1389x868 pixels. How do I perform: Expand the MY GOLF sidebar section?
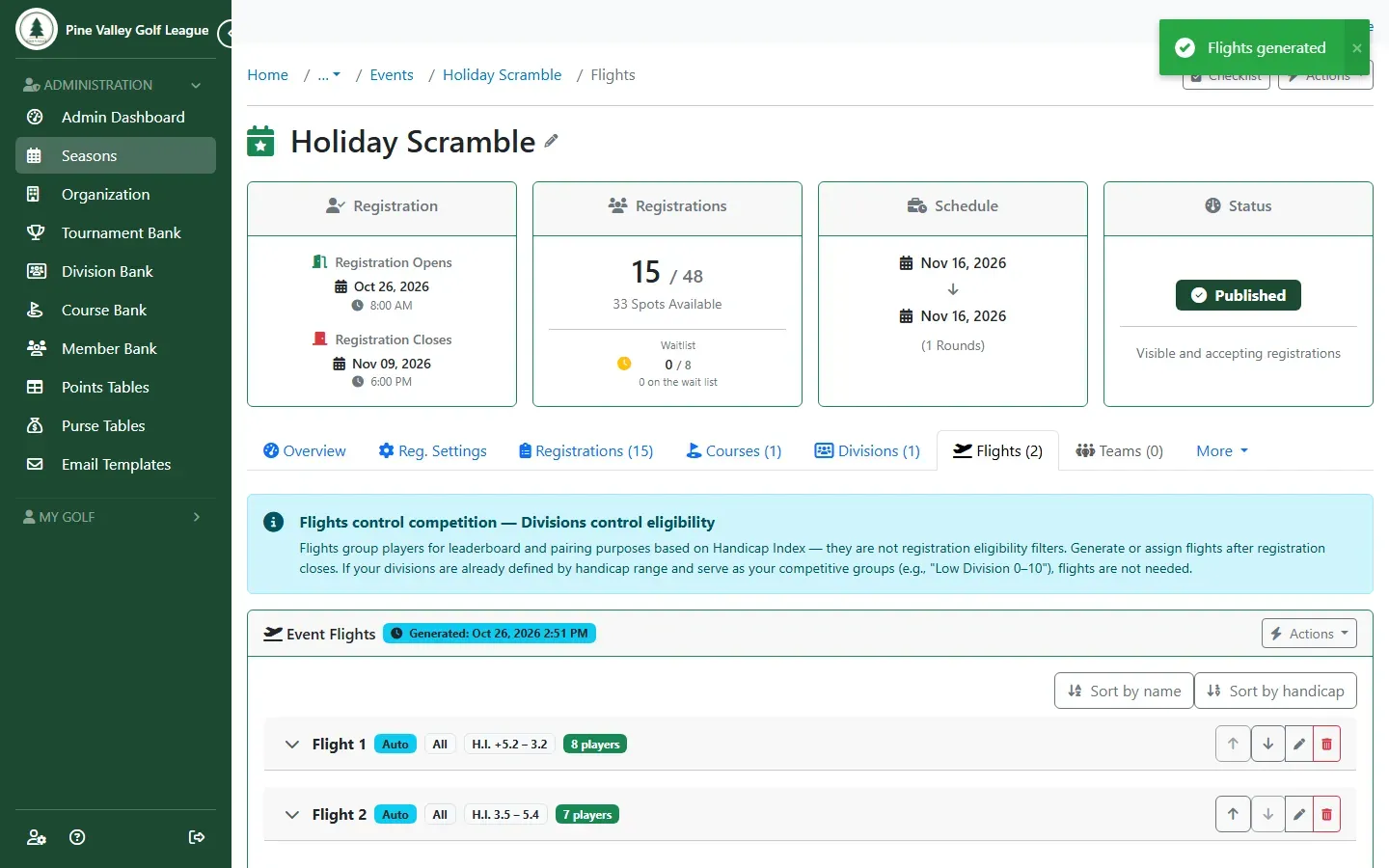[116, 517]
